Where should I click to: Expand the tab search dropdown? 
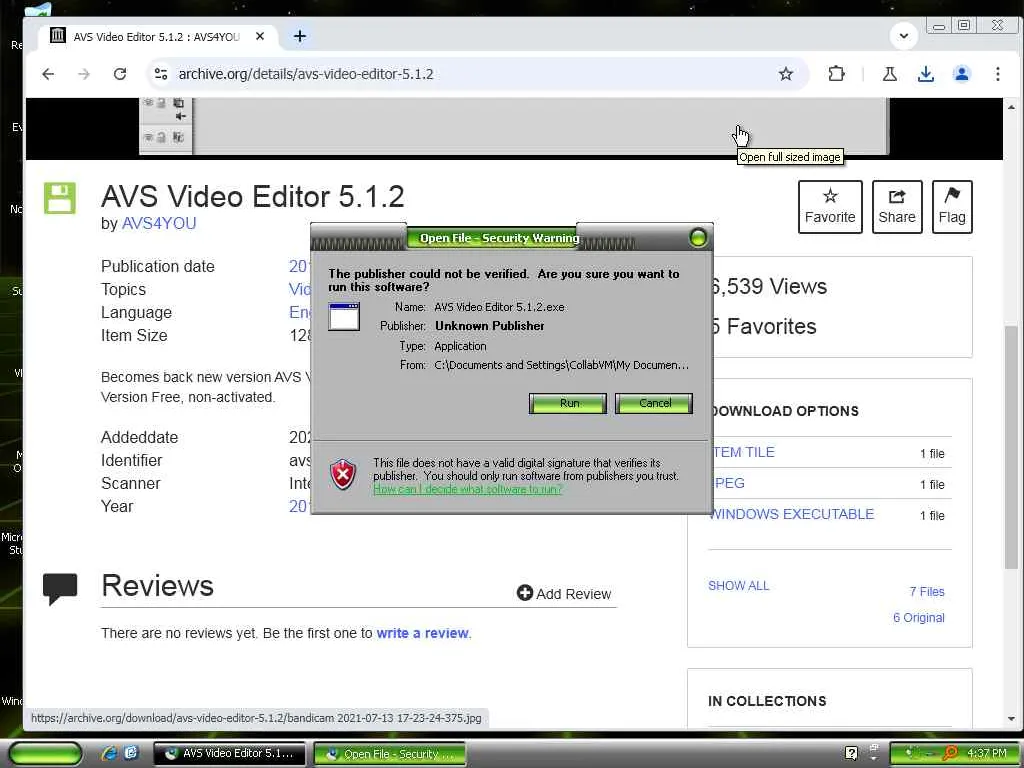904,36
